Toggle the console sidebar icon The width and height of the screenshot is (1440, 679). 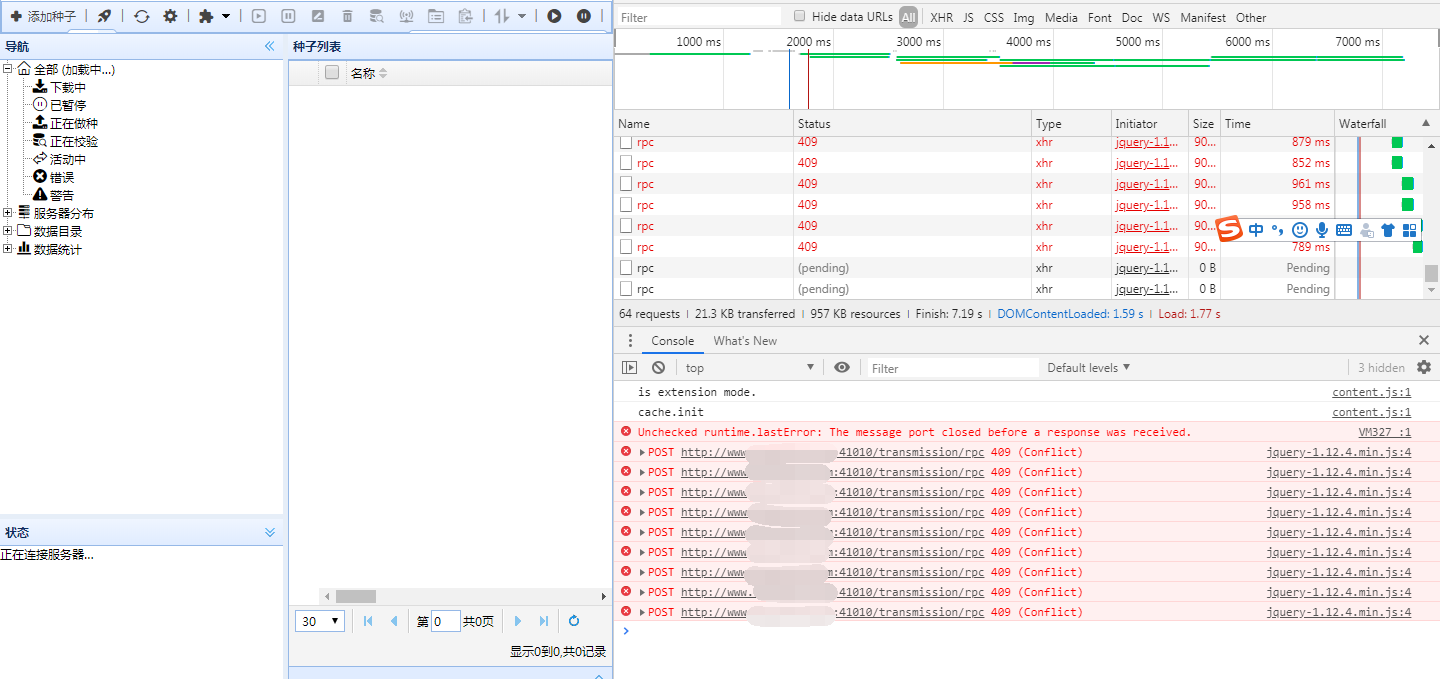[x=629, y=368]
